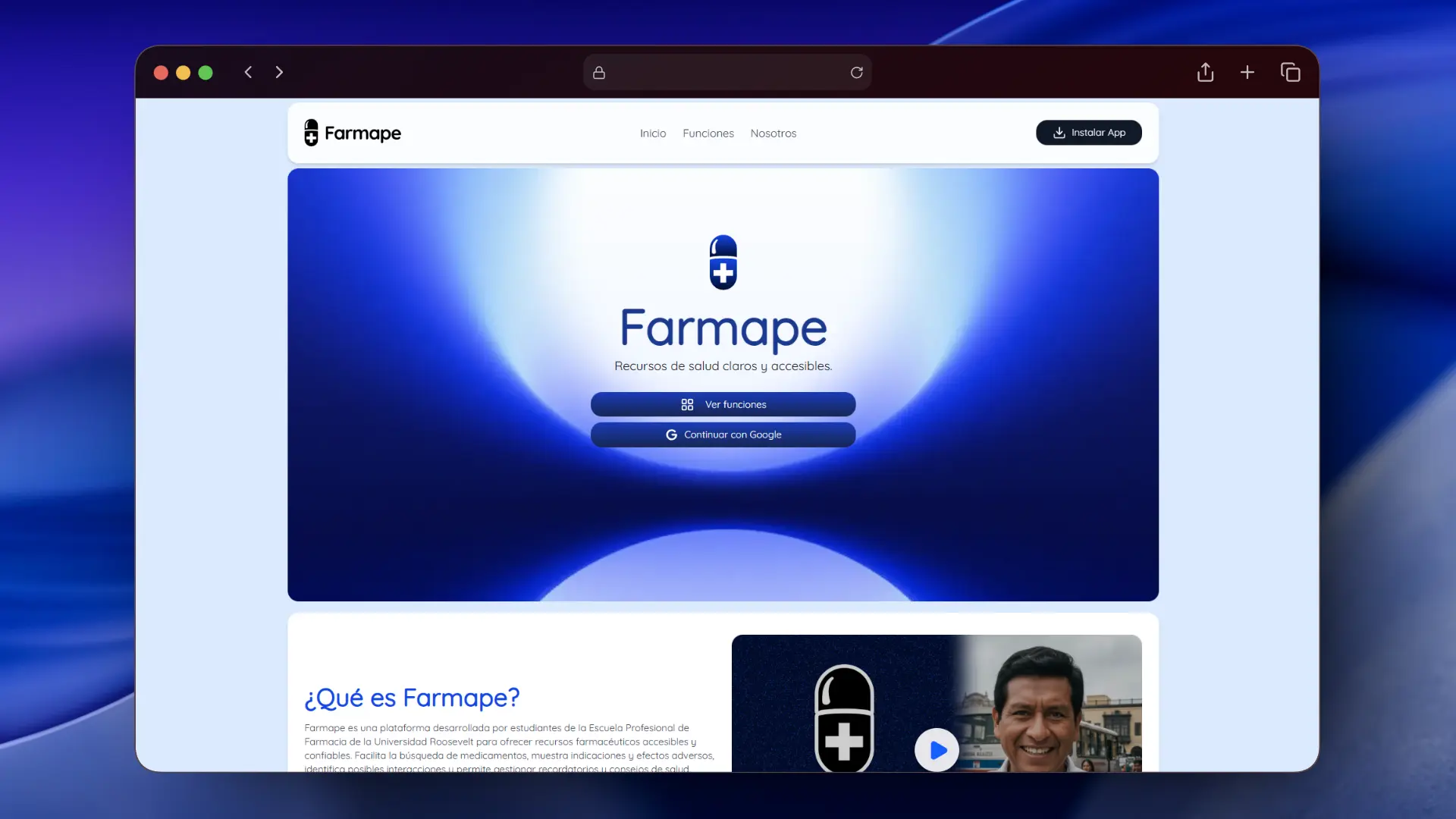Reload the current page
1456x819 pixels.
click(x=857, y=72)
